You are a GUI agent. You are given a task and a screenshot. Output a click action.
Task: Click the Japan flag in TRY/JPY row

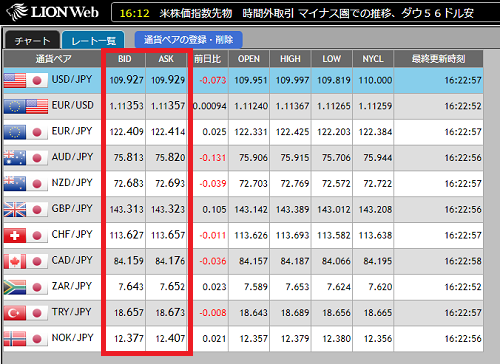37,313
